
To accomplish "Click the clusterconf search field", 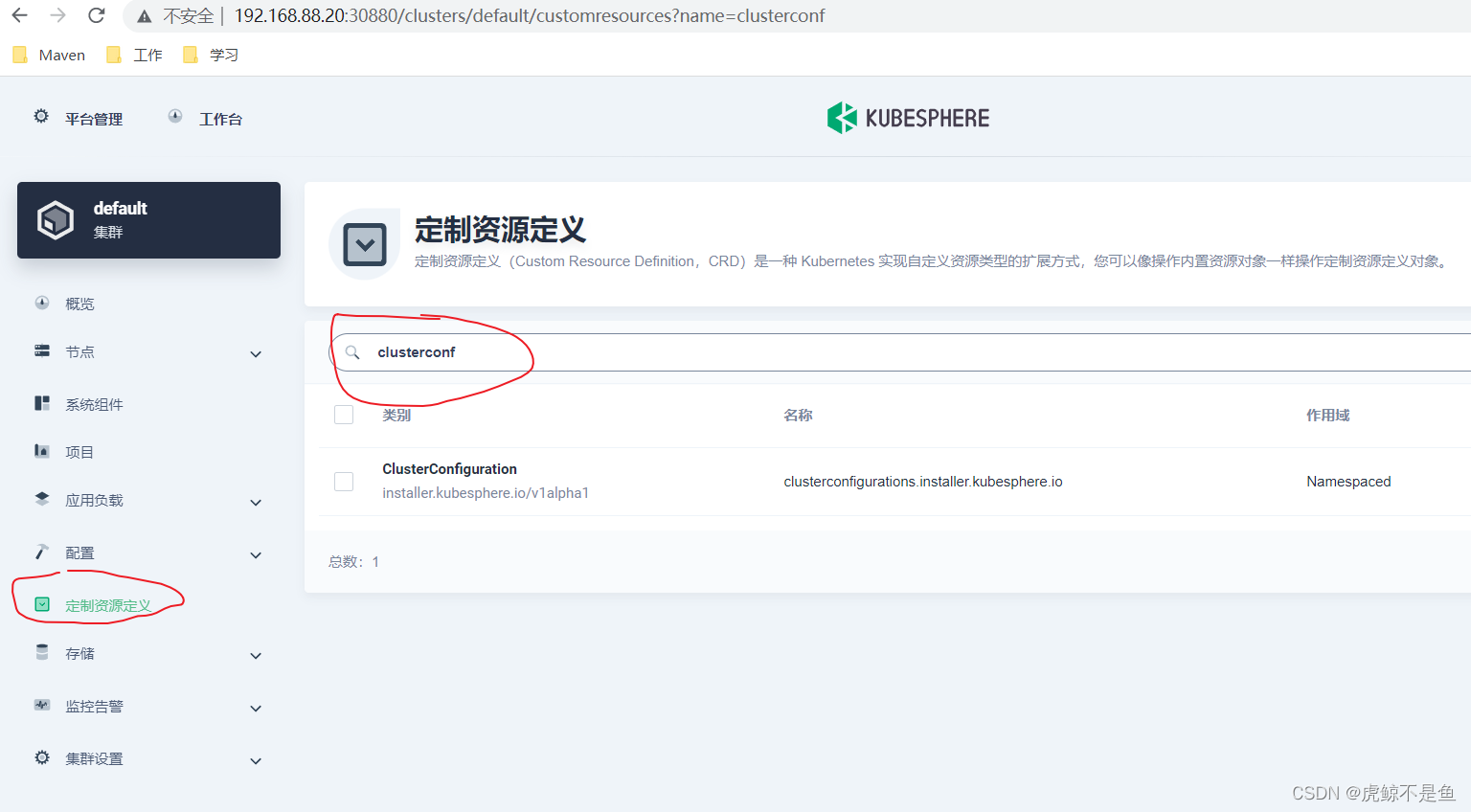I will pyautogui.click(x=900, y=352).
